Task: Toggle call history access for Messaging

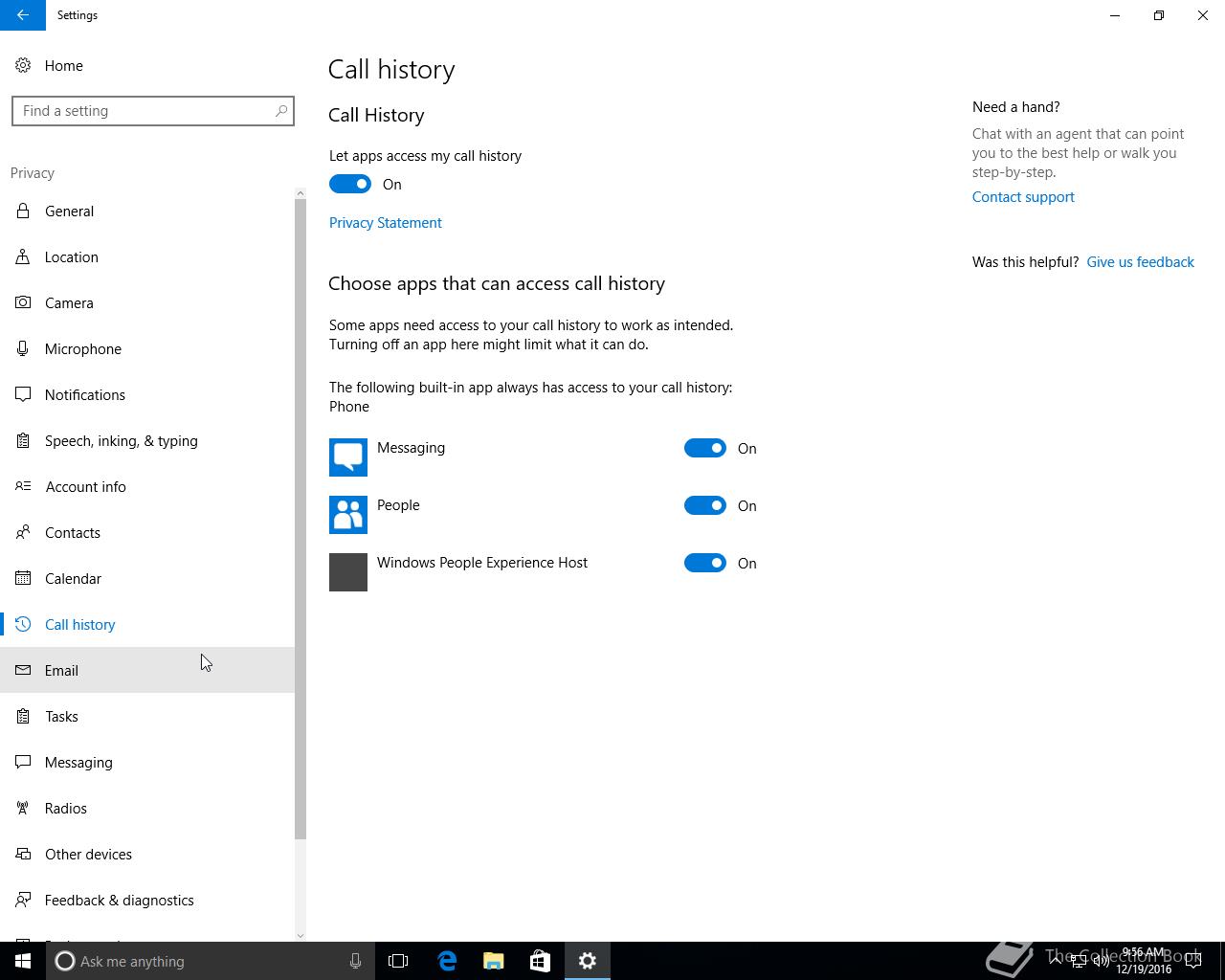Action: (x=705, y=448)
